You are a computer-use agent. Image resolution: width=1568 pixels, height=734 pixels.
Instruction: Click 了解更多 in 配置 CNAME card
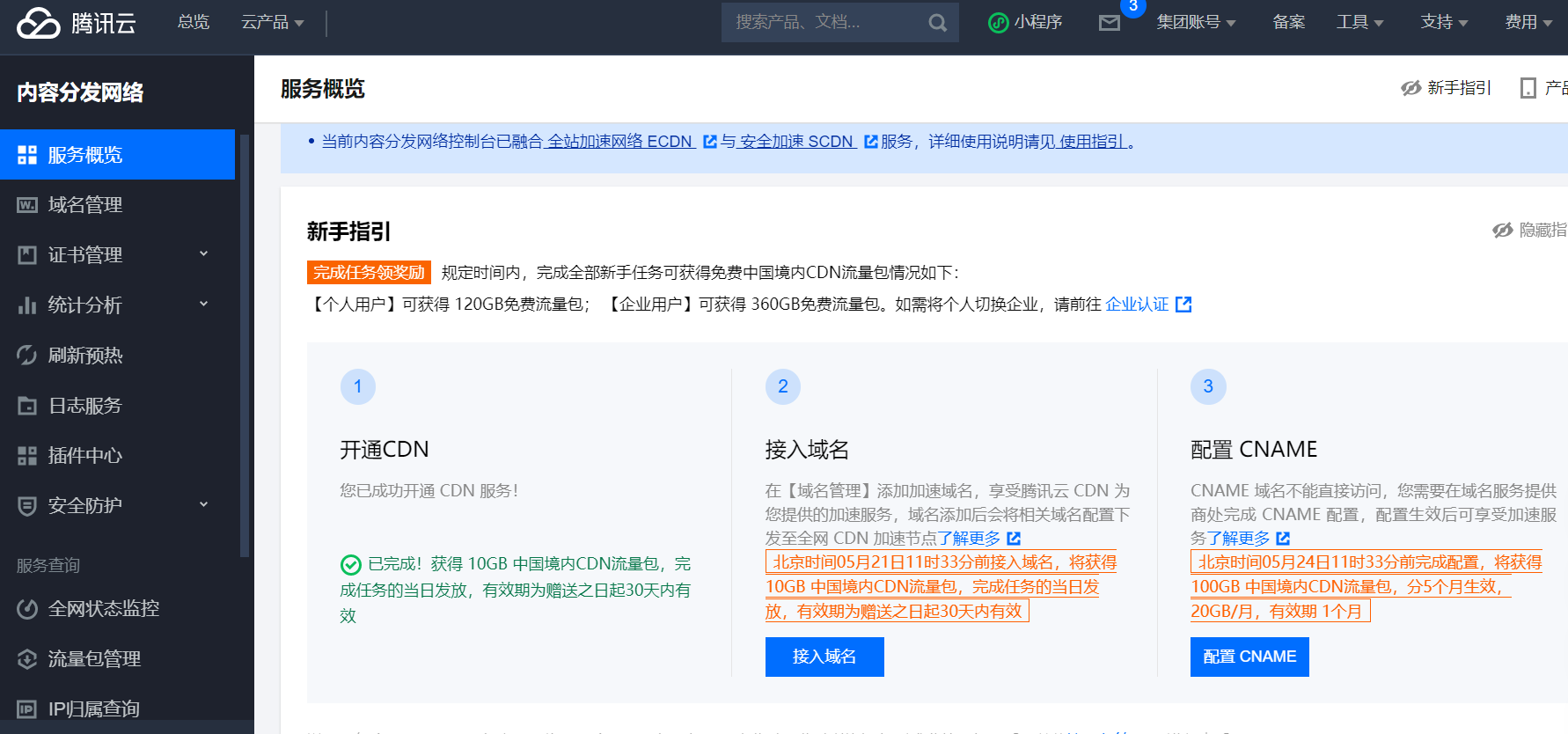coord(1238,539)
